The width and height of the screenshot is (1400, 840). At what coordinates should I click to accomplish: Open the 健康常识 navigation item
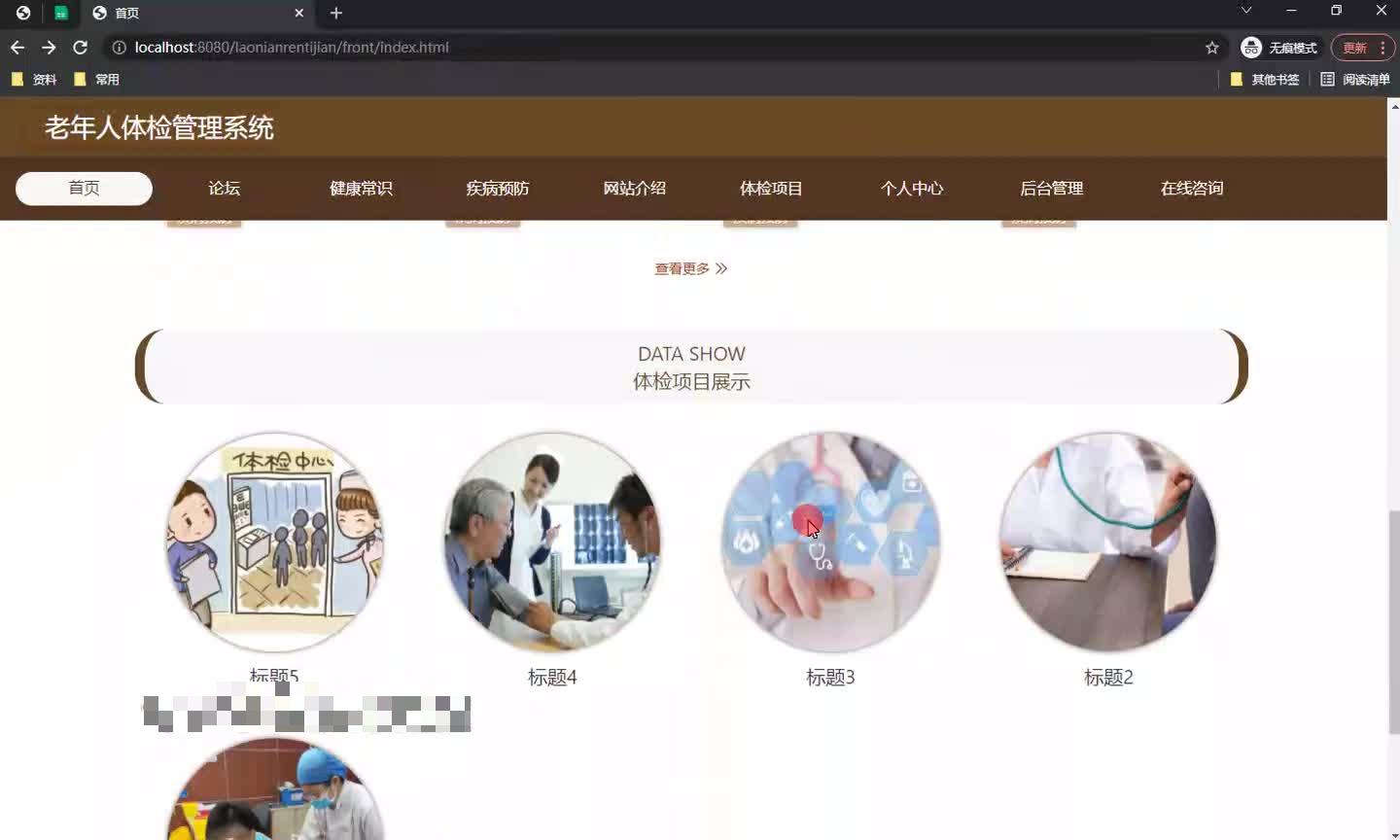(x=361, y=189)
